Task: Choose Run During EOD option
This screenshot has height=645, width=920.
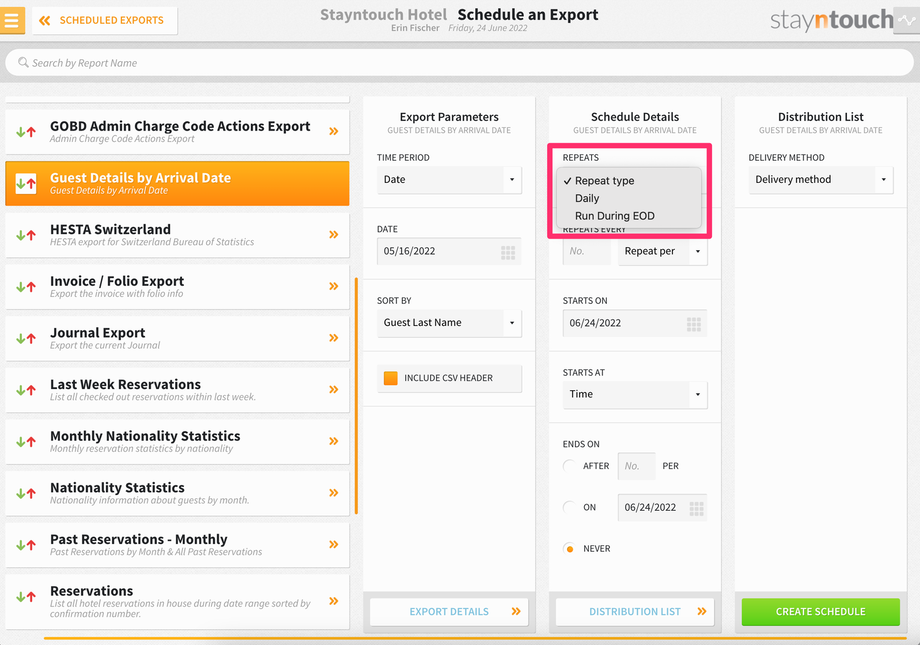Action: click(x=614, y=216)
